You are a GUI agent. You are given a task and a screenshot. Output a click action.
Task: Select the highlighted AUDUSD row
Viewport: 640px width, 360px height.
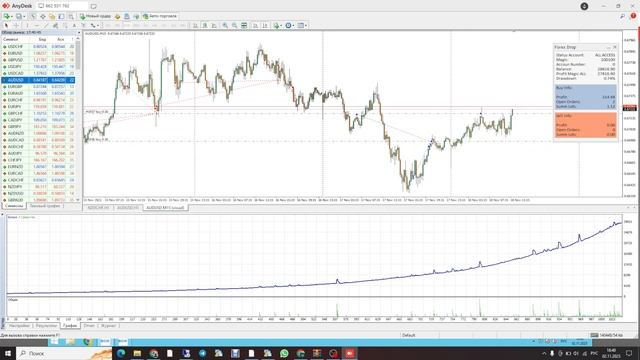click(x=38, y=80)
